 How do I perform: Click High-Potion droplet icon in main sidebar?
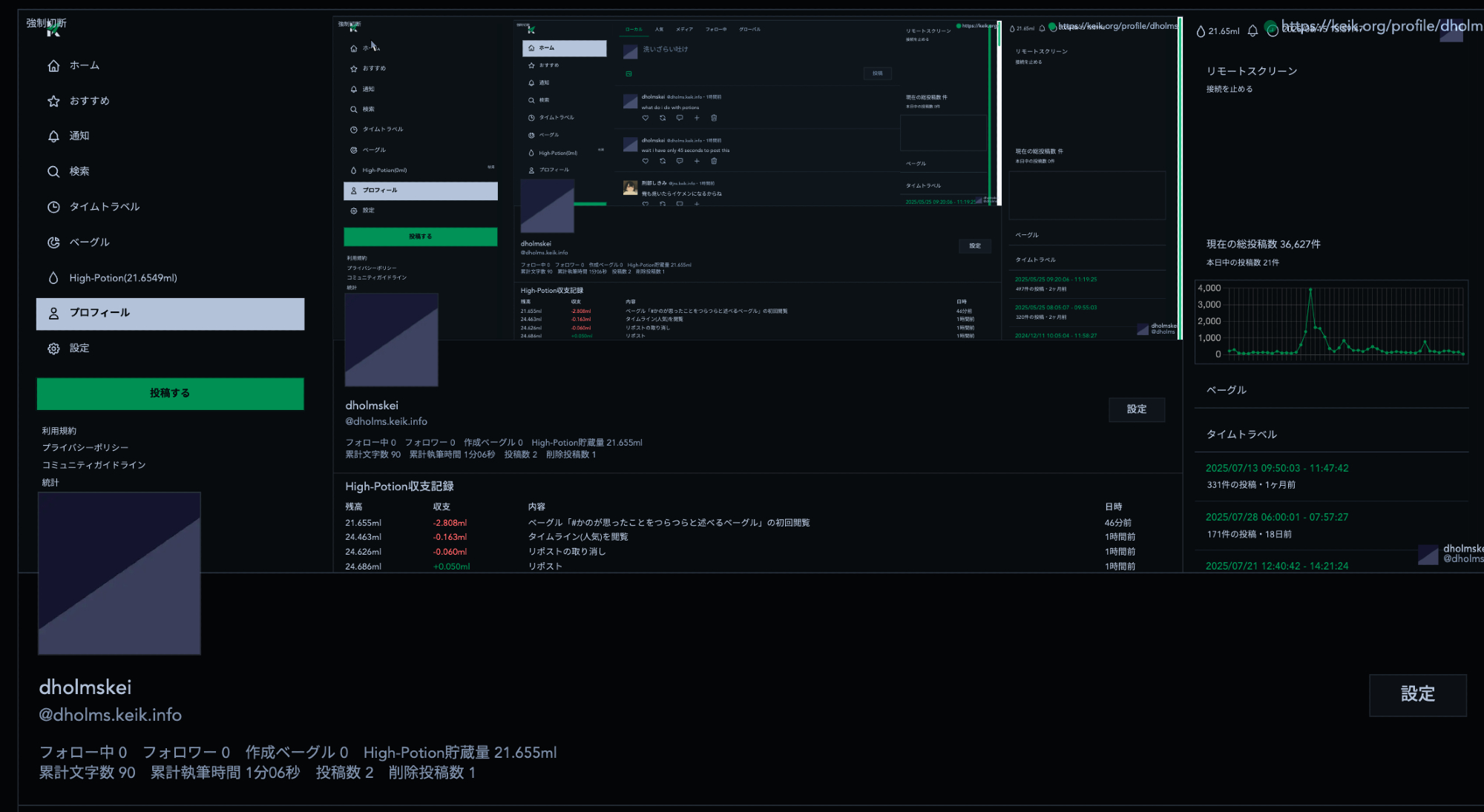(x=53, y=278)
